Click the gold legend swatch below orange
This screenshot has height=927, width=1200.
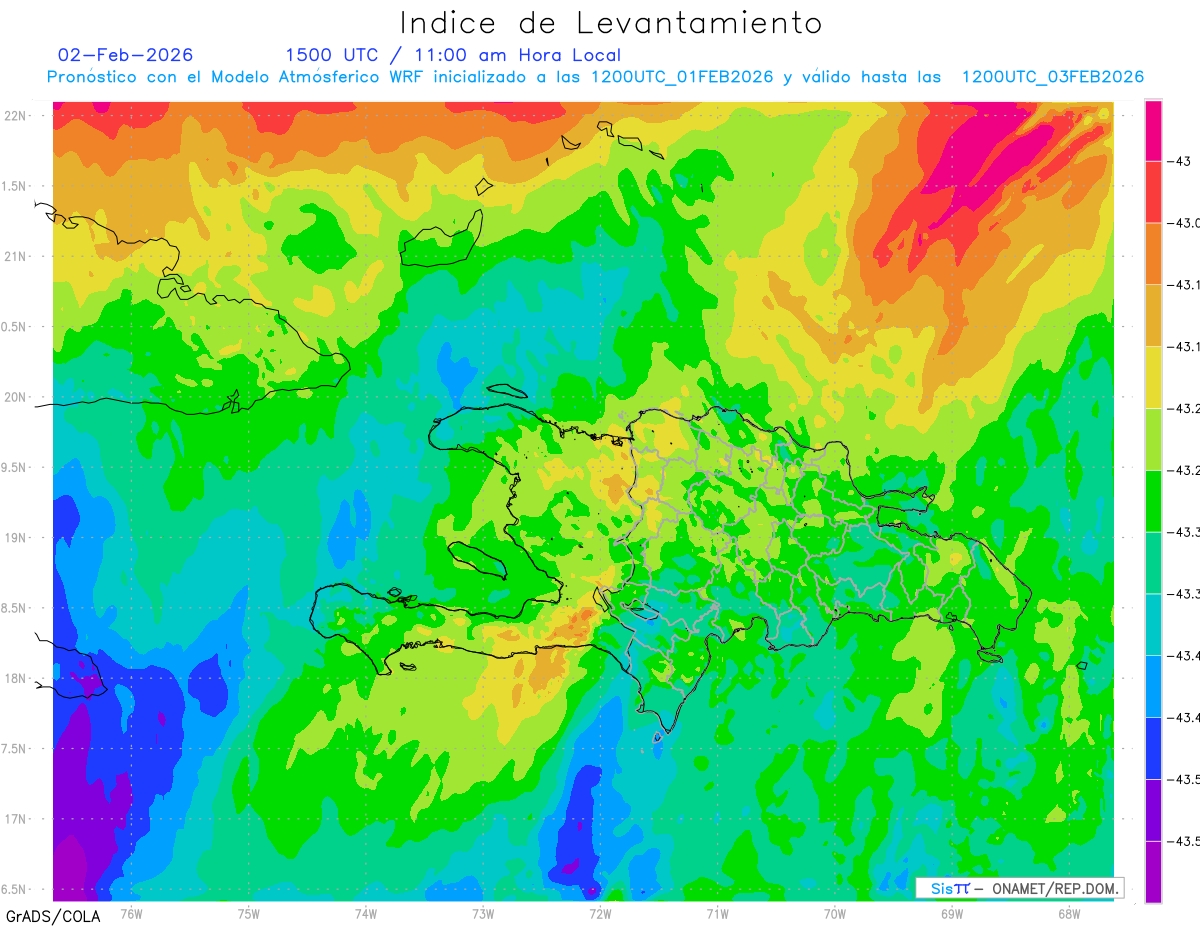point(1153,315)
